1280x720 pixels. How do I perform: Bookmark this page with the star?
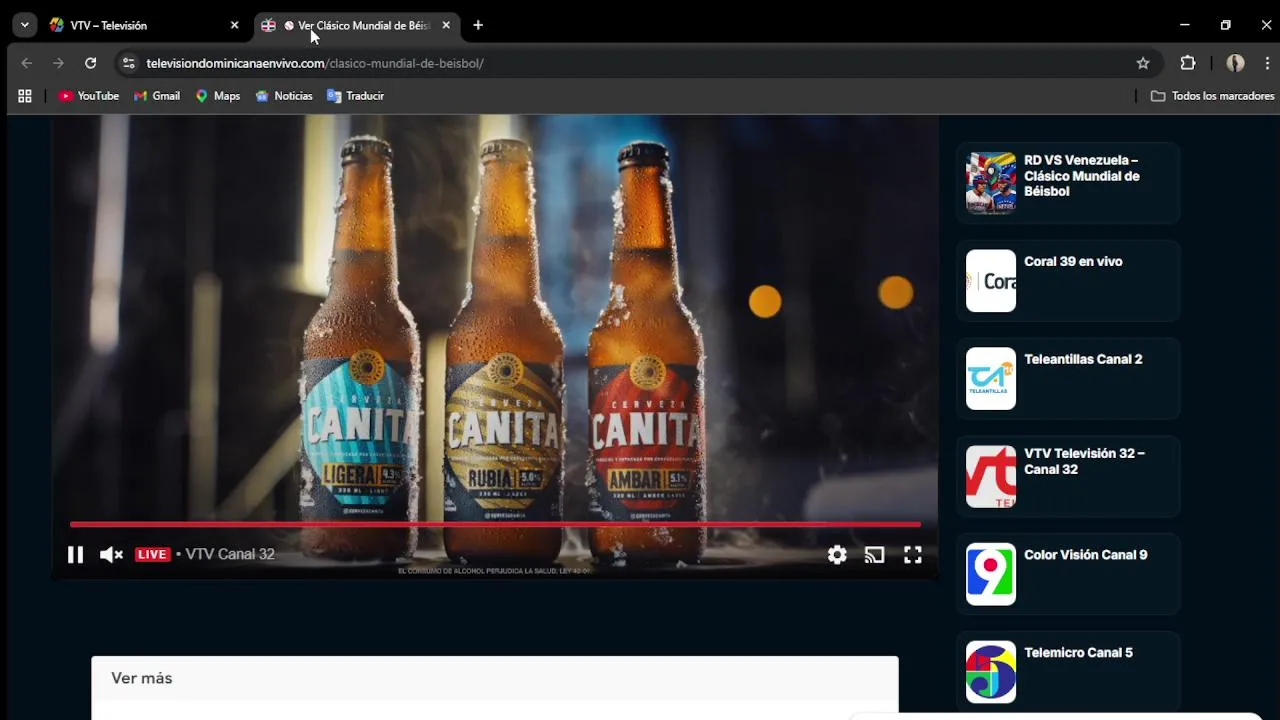(x=1143, y=63)
